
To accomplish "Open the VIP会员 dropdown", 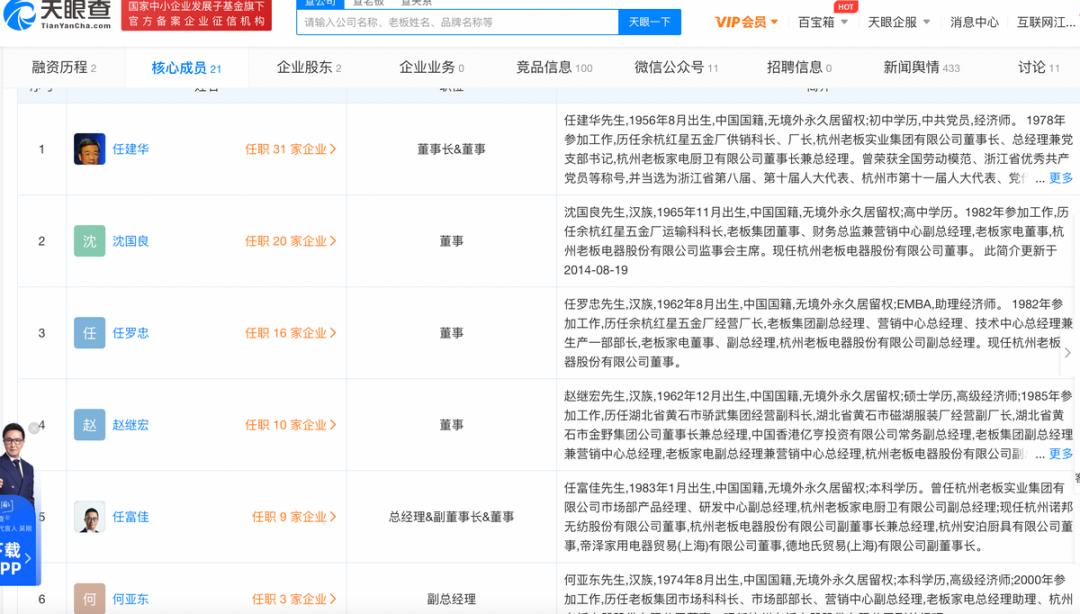I will [x=746, y=22].
